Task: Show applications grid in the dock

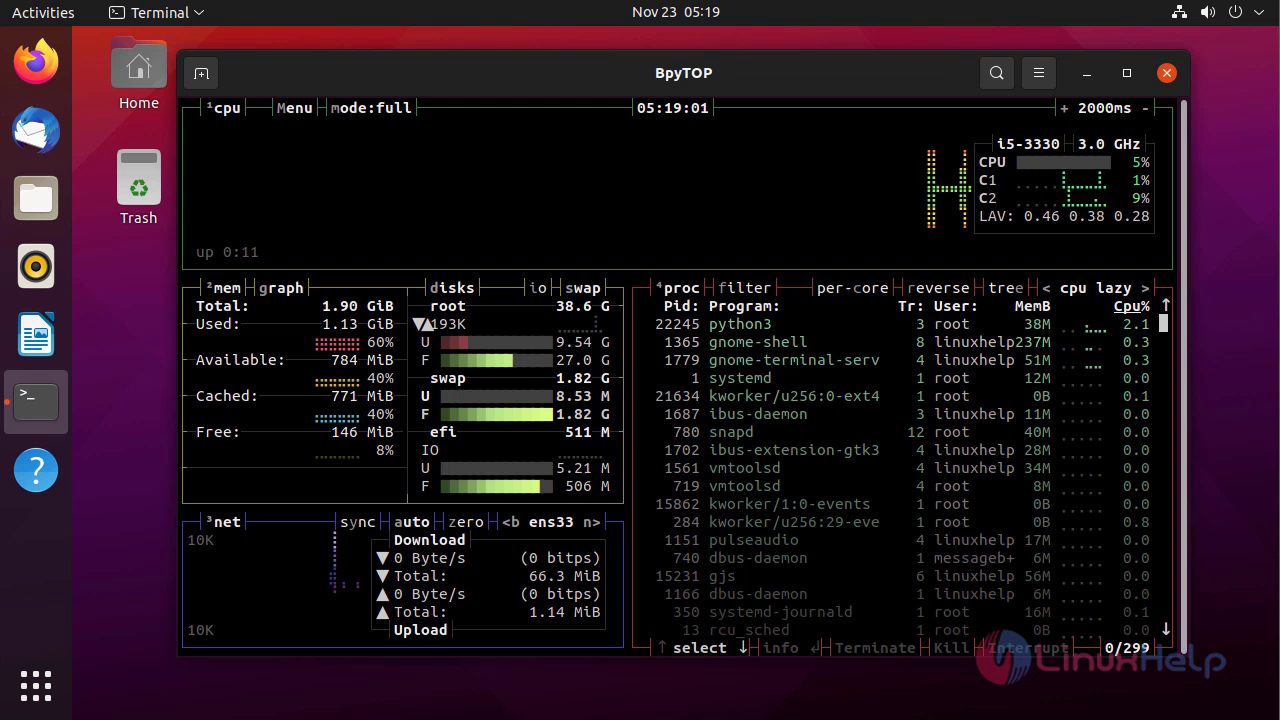Action: [x=36, y=686]
